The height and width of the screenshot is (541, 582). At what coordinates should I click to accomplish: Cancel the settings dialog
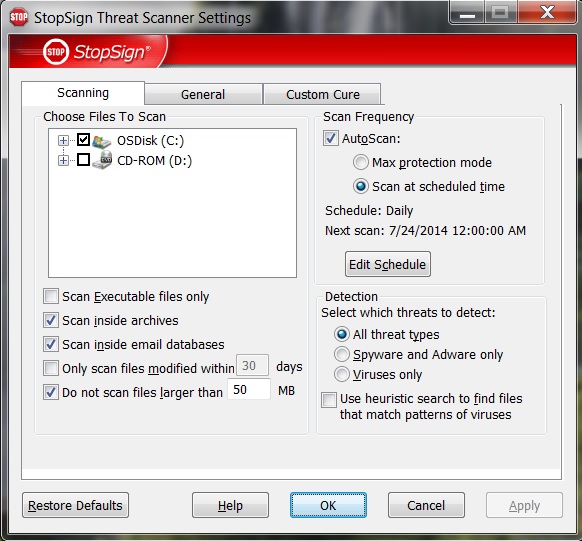(x=426, y=505)
